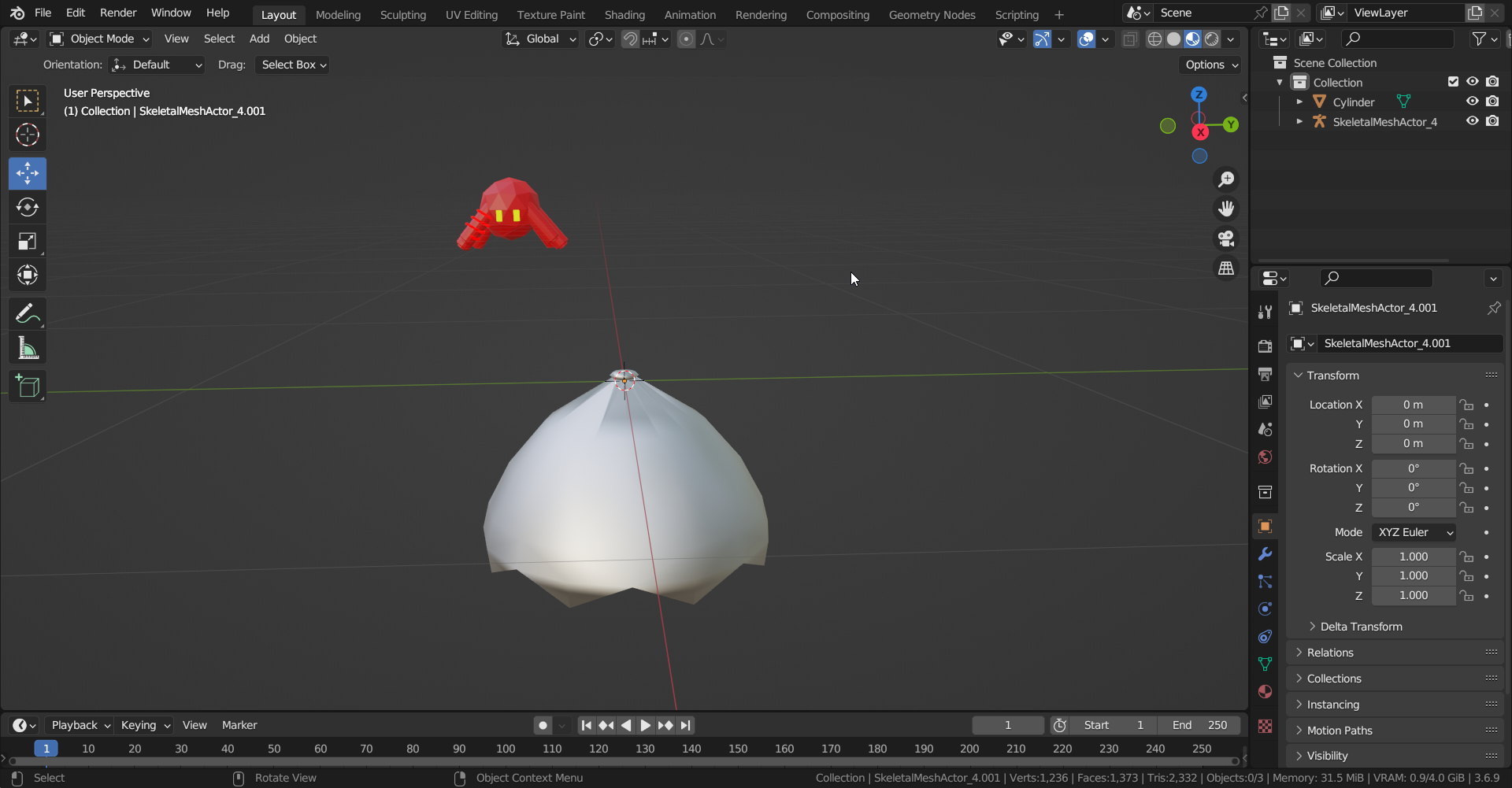Screen dimensions: 1512x788
Task: Open the Output properties tab
Action: [1265, 374]
